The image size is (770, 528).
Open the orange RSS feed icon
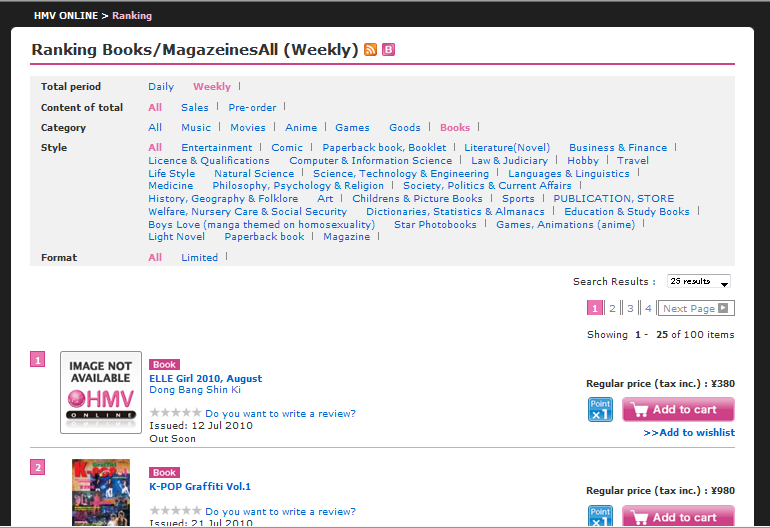tap(370, 50)
